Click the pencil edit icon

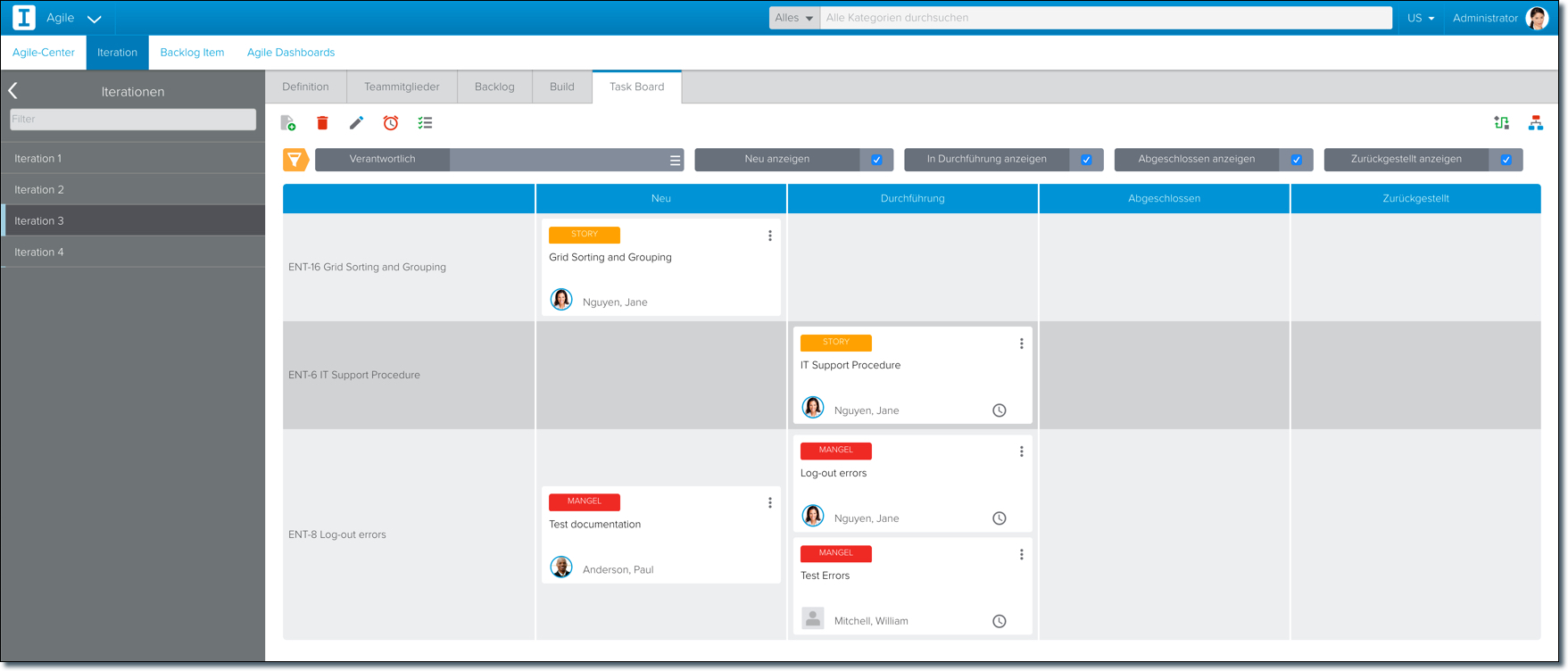(356, 123)
